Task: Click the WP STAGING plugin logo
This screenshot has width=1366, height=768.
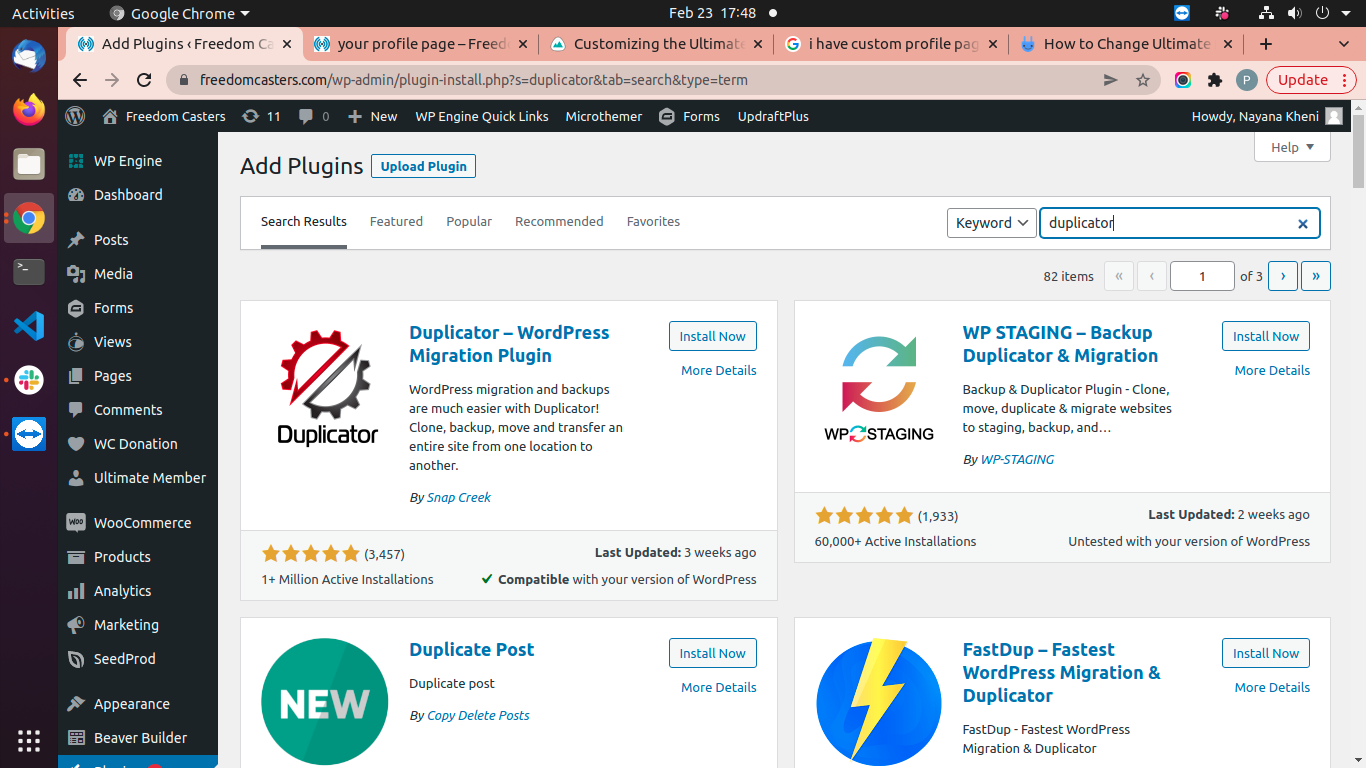Action: [879, 388]
